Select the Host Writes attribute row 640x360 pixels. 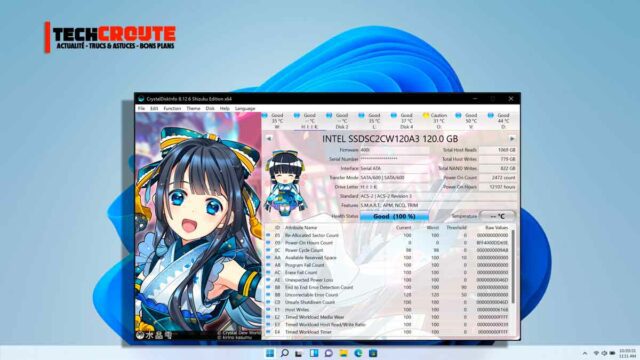pyautogui.click(x=387, y=310)
